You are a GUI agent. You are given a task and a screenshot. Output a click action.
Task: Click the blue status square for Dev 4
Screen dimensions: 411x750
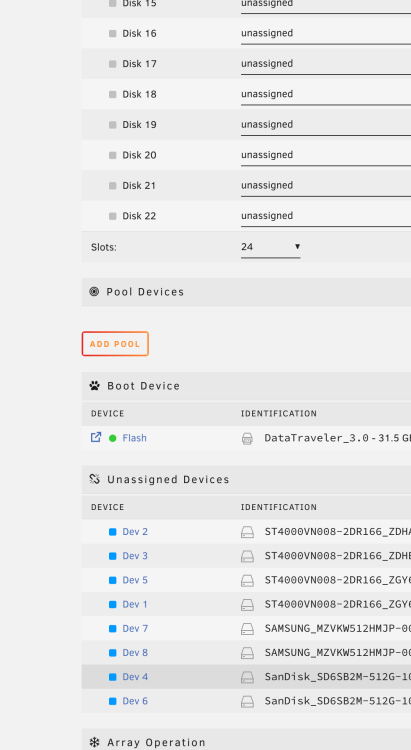click(x=112, y=677)
